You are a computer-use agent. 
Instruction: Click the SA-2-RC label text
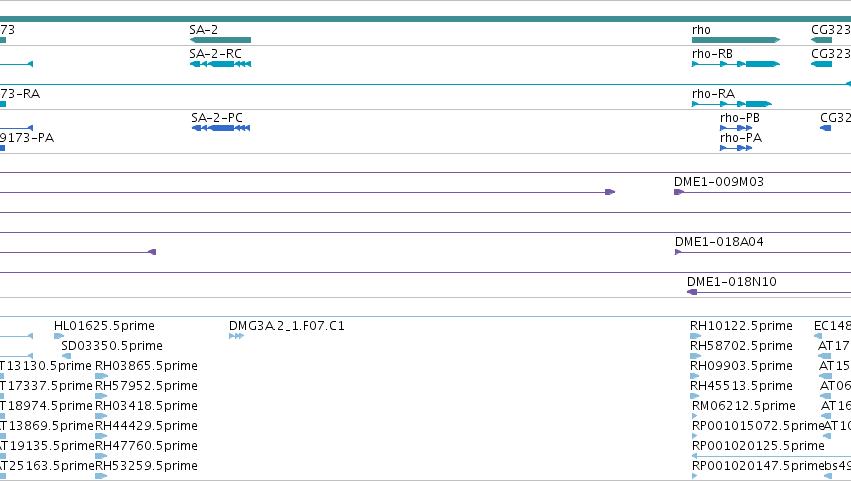pos(215,54)
